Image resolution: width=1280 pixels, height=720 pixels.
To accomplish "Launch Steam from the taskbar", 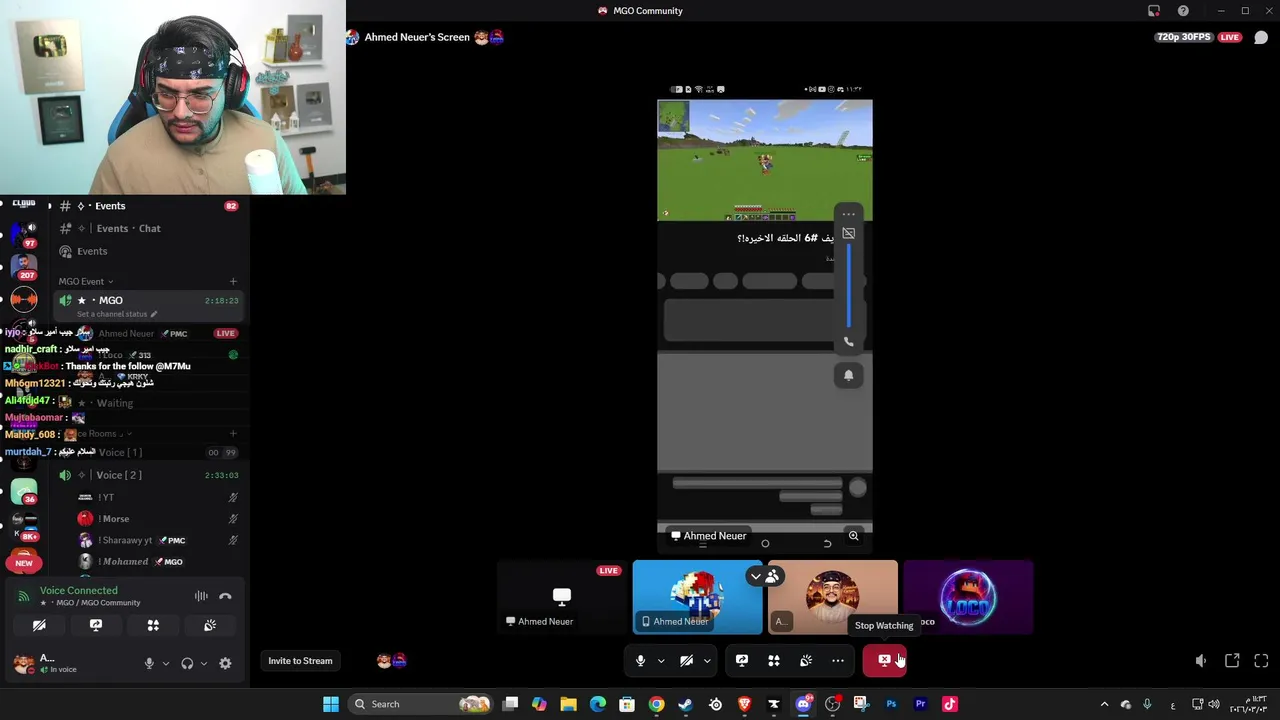I will [x=685, y=704].
